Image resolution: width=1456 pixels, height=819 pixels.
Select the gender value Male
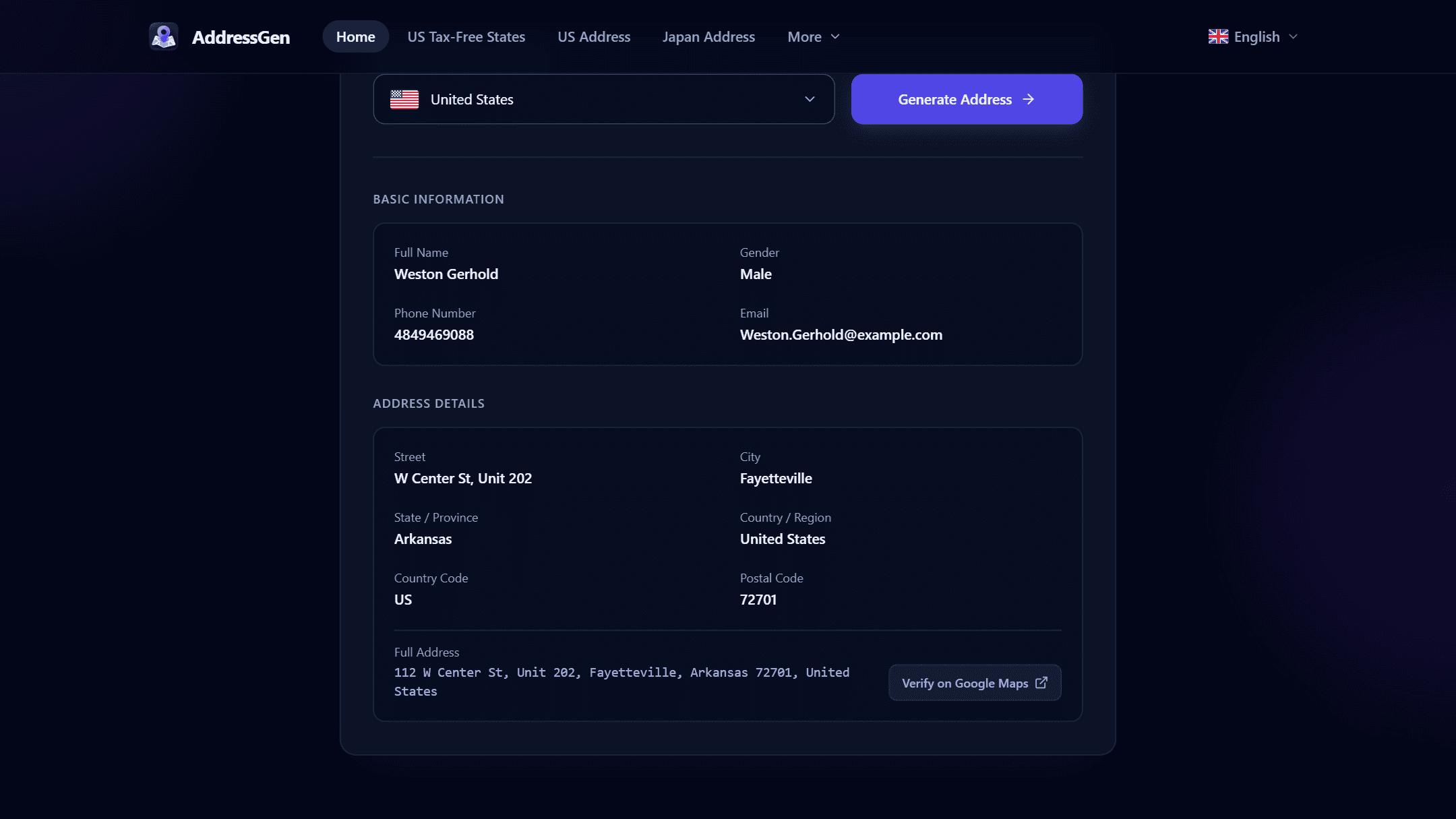[756, 274]
